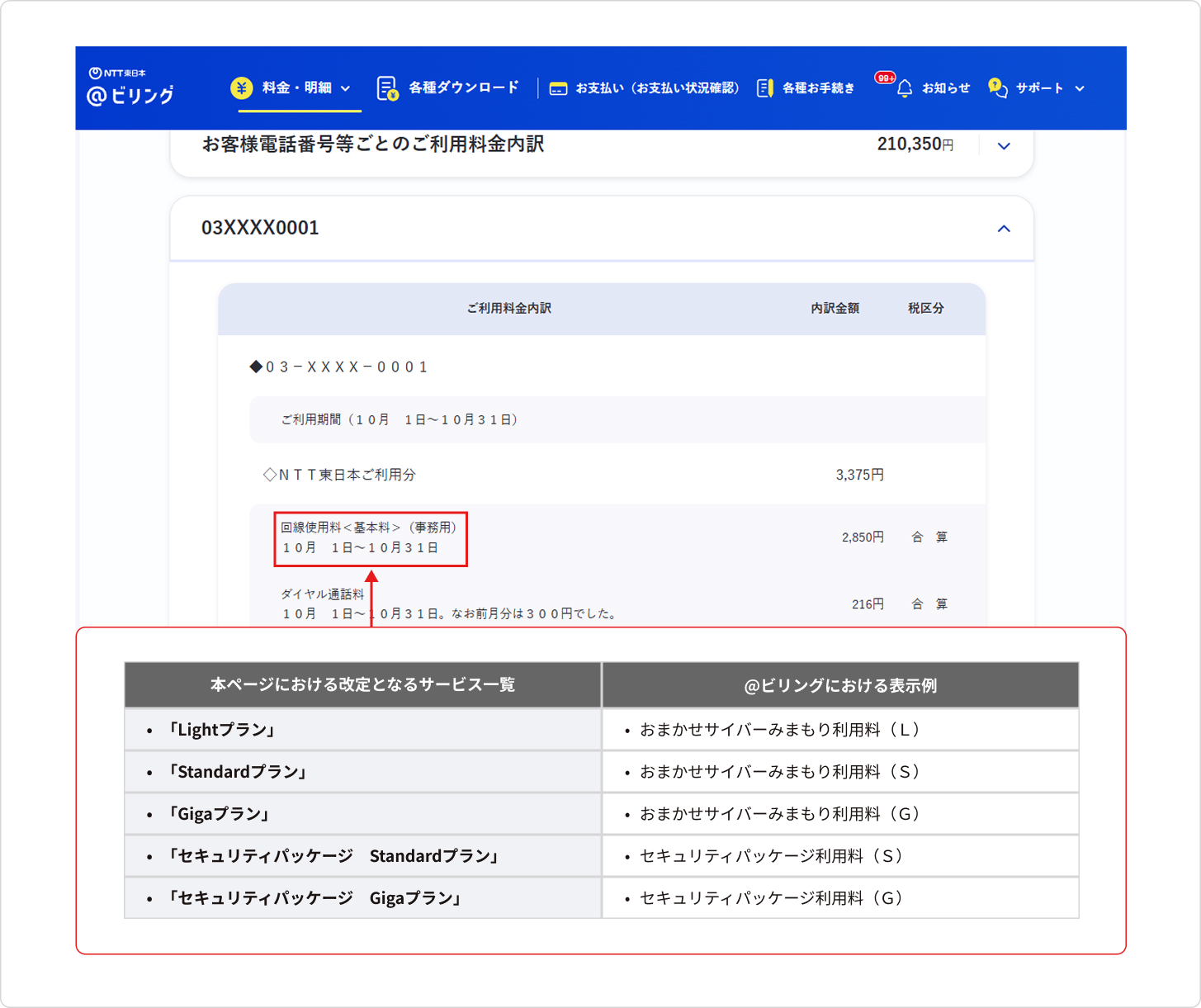Screen dimensions: 1201x1008
Task: Click the 内訳金額 column header
Action: click(x=835, y=308)
